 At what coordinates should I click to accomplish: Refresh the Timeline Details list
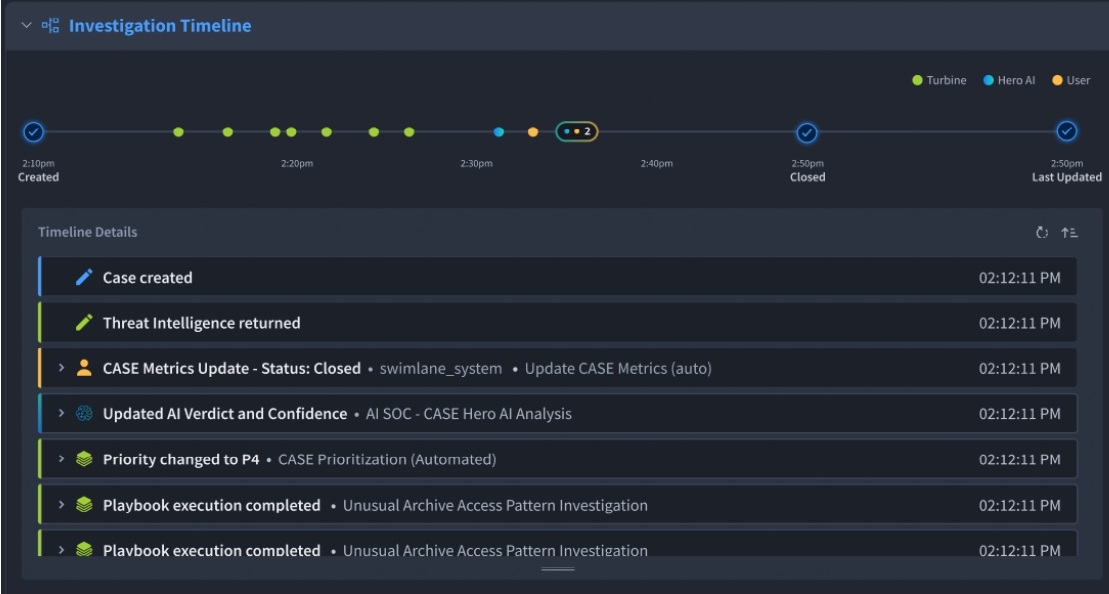tap(1042, 233)
